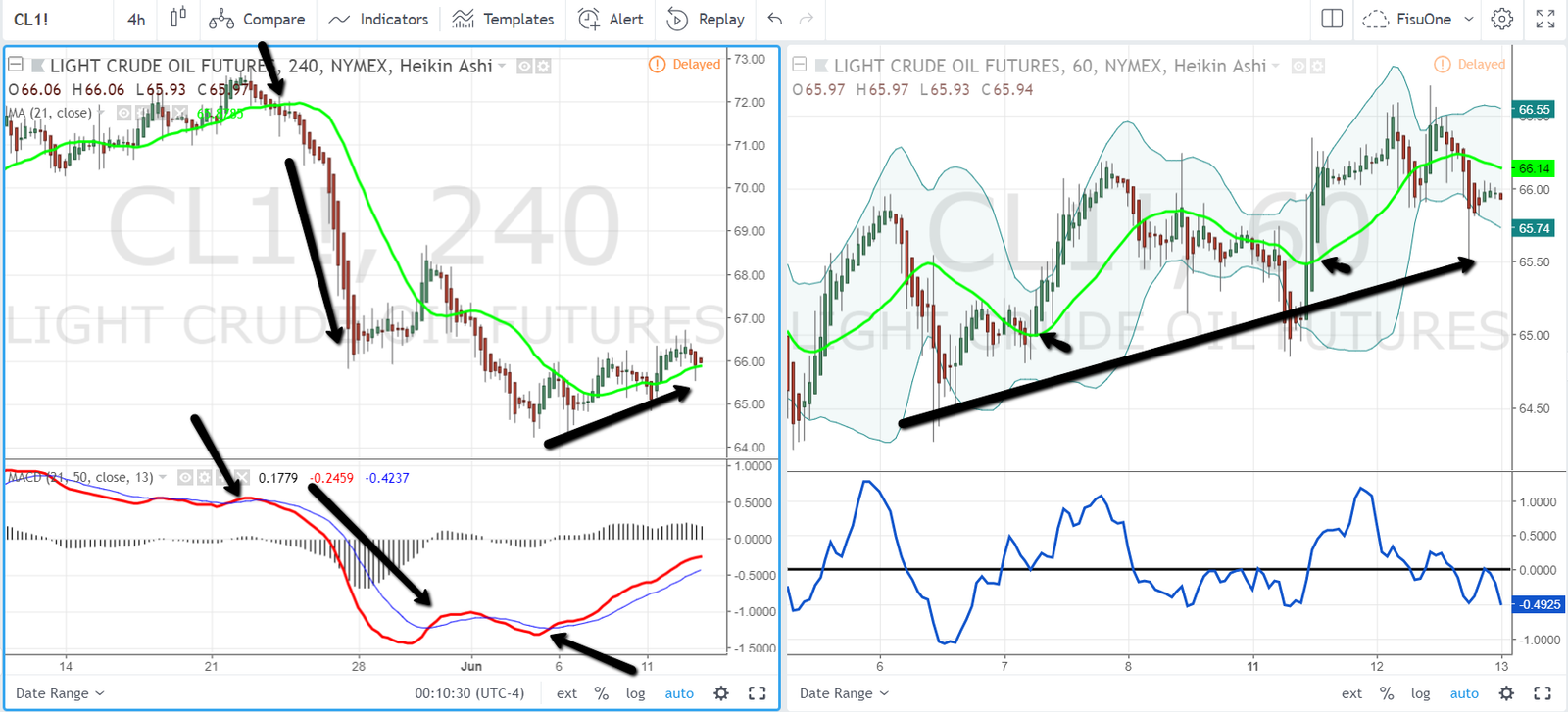Enter fullscreen mode from top-right icon
The image size is (1568, 712).
[1545, 19]
